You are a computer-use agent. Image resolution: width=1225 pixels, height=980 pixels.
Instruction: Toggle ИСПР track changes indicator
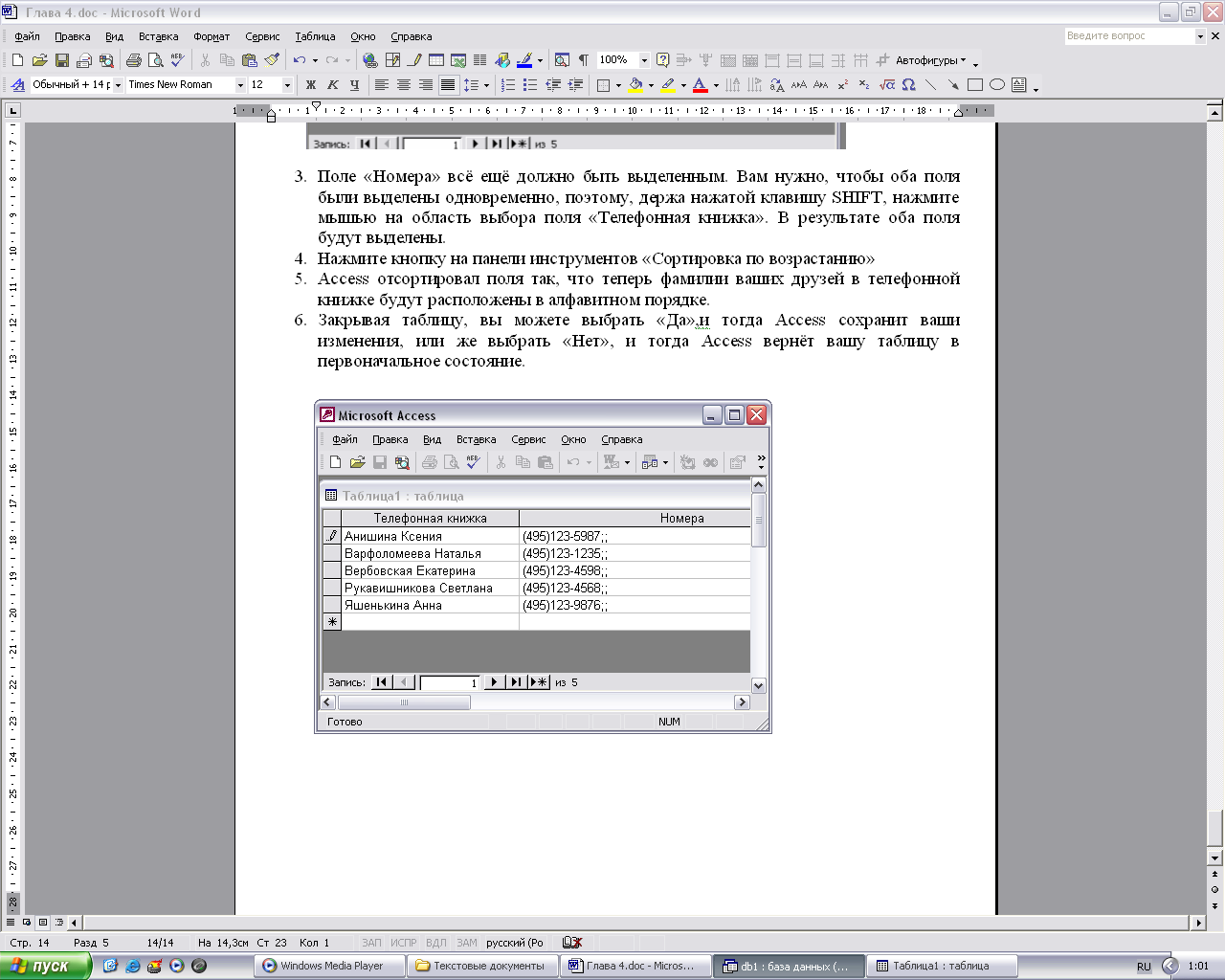click(404, 943)
